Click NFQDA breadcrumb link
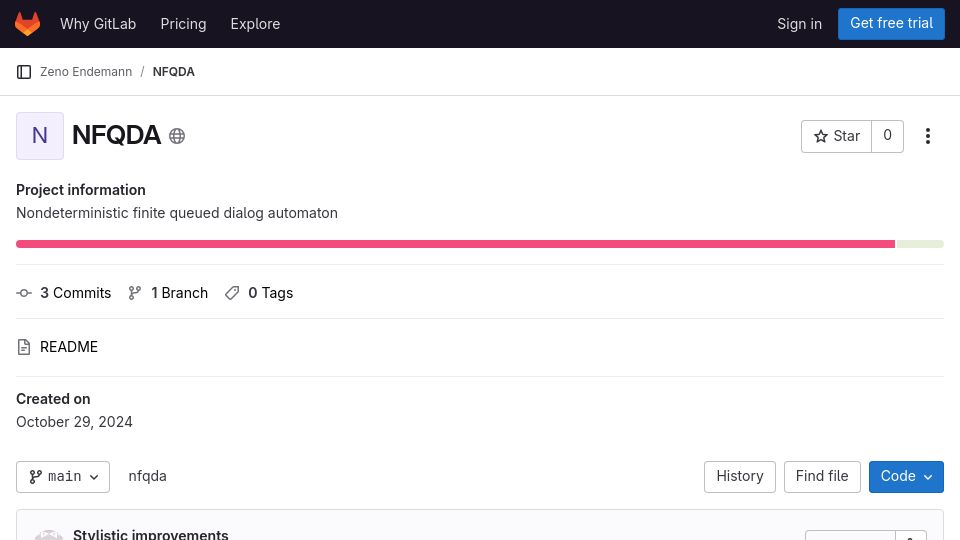This screenshot has height=540, width=960. (x=173, y=72)
